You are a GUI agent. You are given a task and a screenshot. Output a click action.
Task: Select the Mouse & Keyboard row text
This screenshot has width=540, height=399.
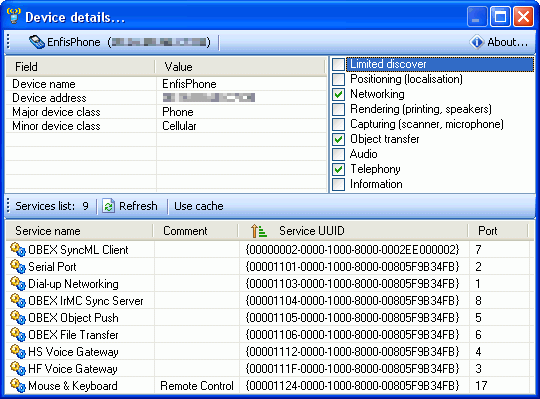[73, 386]
